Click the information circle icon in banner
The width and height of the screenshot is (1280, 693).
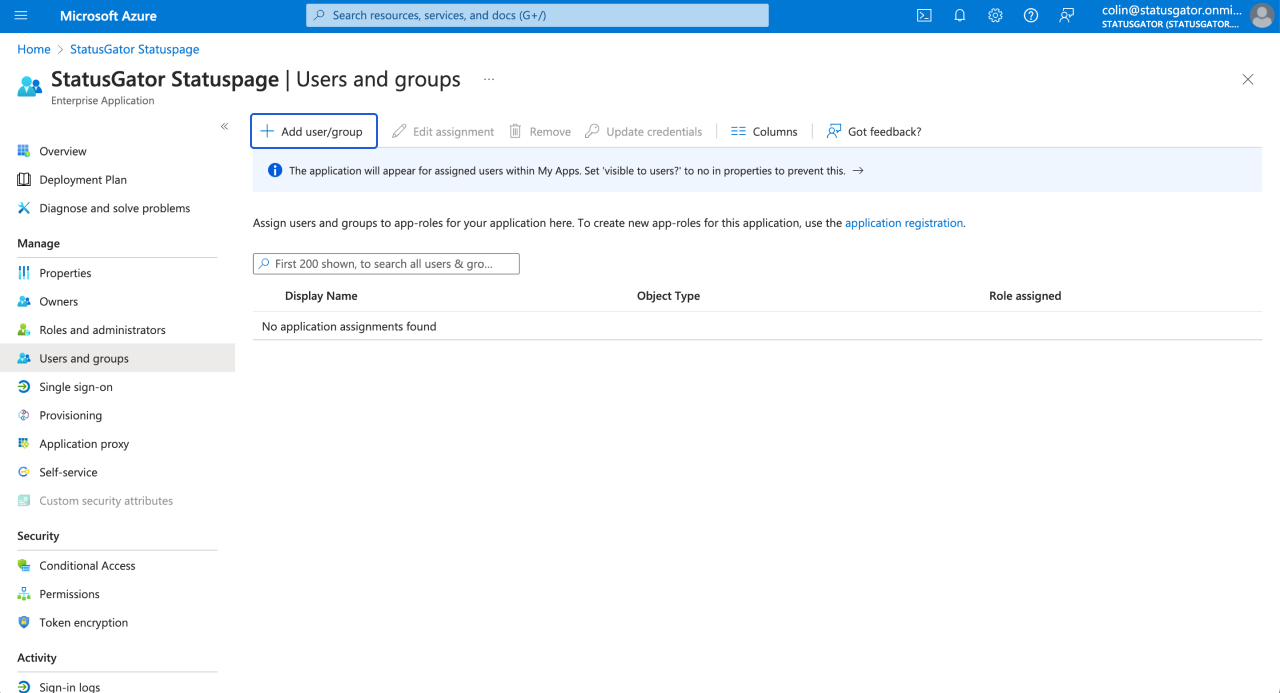275,170
